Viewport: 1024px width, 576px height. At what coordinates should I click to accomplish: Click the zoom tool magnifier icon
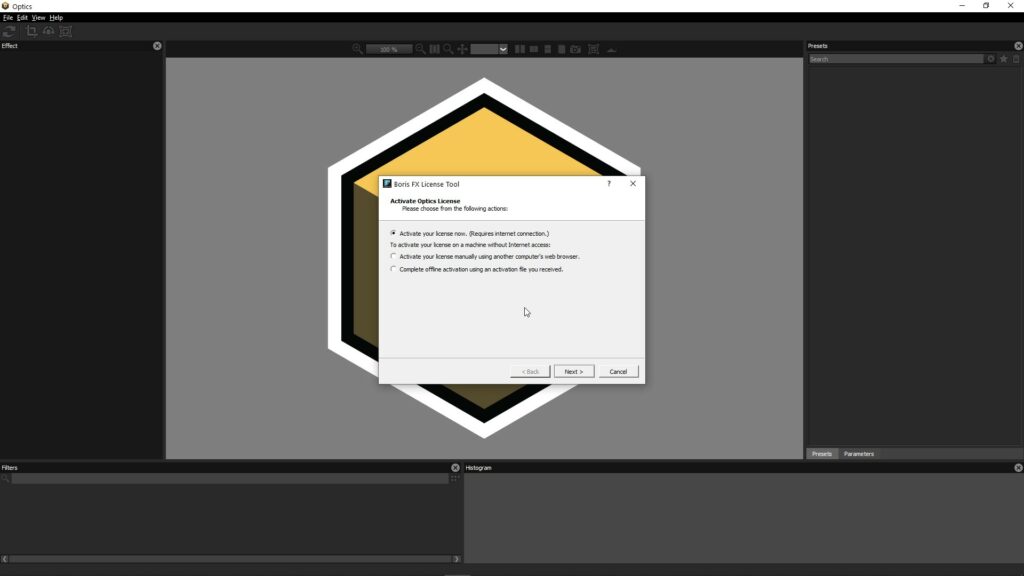(x=448, y=49)
